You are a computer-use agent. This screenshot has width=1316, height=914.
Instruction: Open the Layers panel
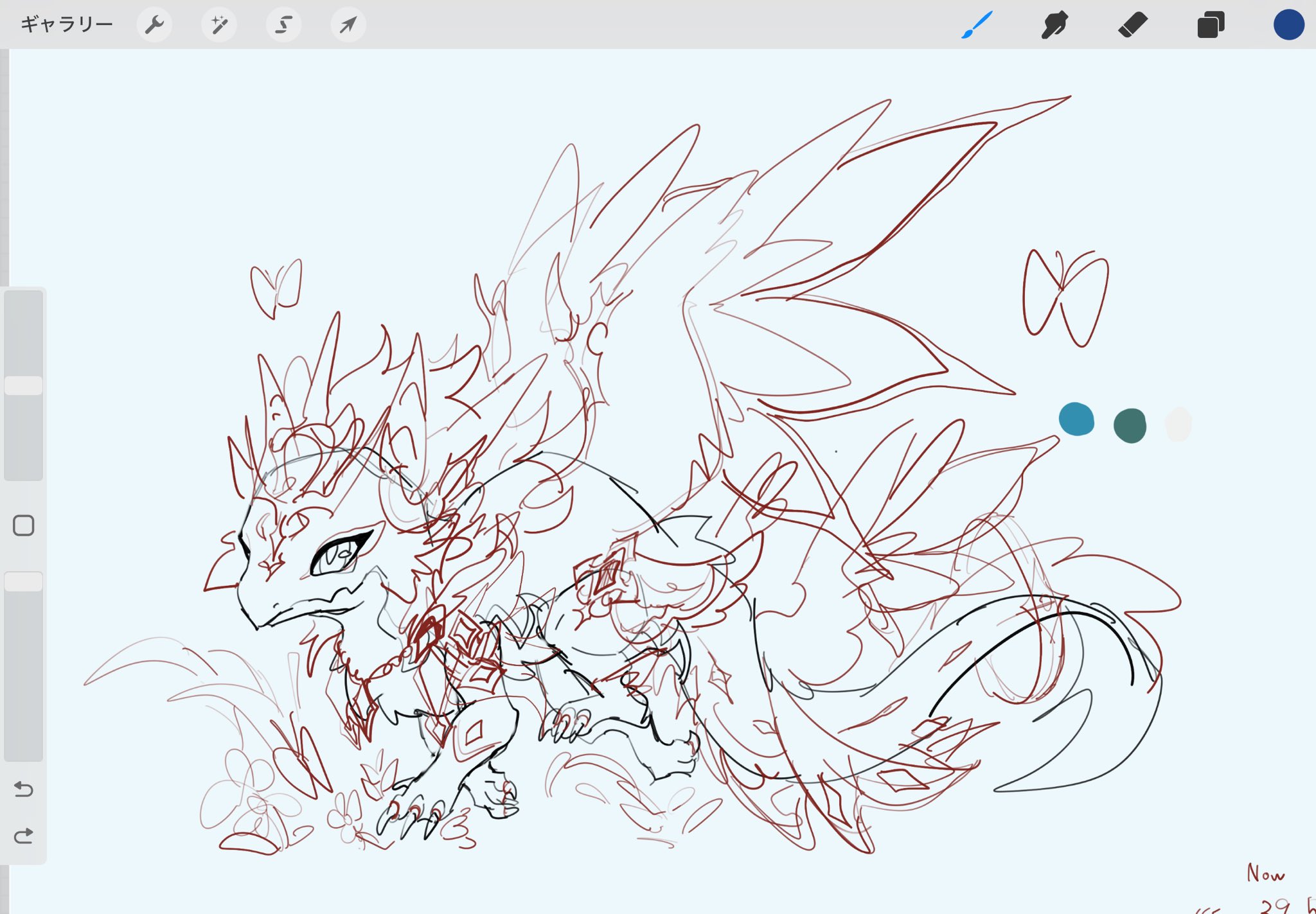pyautogui.click(x=1211, y=25)
